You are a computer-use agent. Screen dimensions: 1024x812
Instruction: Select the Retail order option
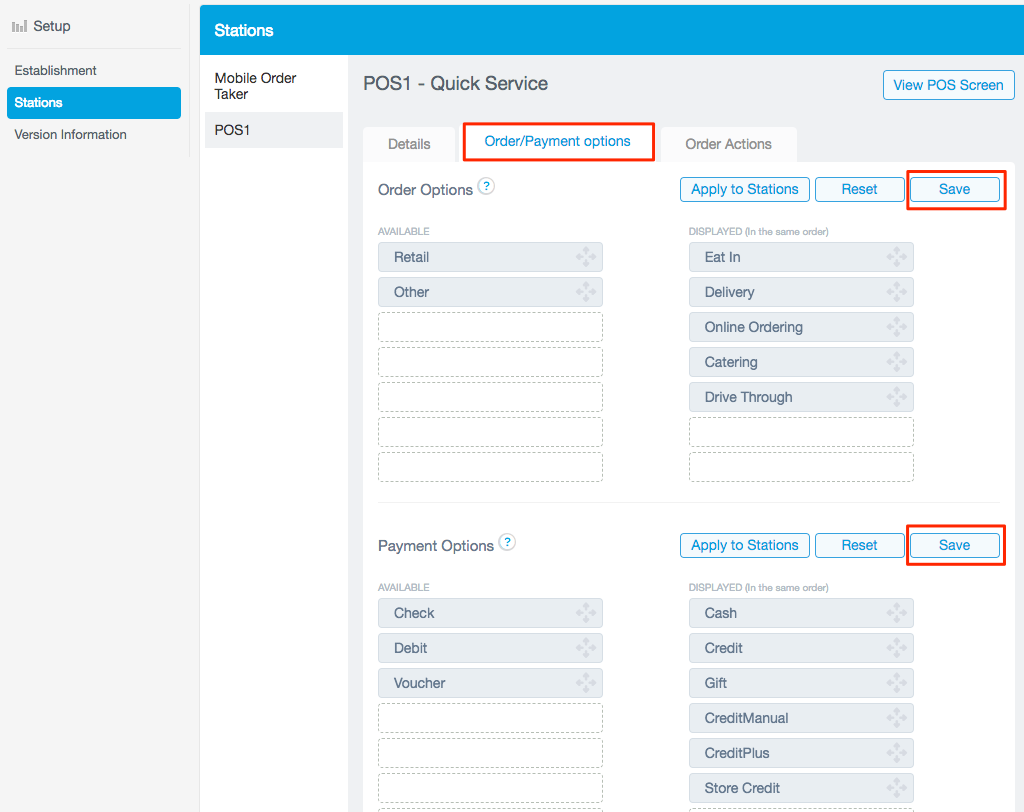(490, 257)
